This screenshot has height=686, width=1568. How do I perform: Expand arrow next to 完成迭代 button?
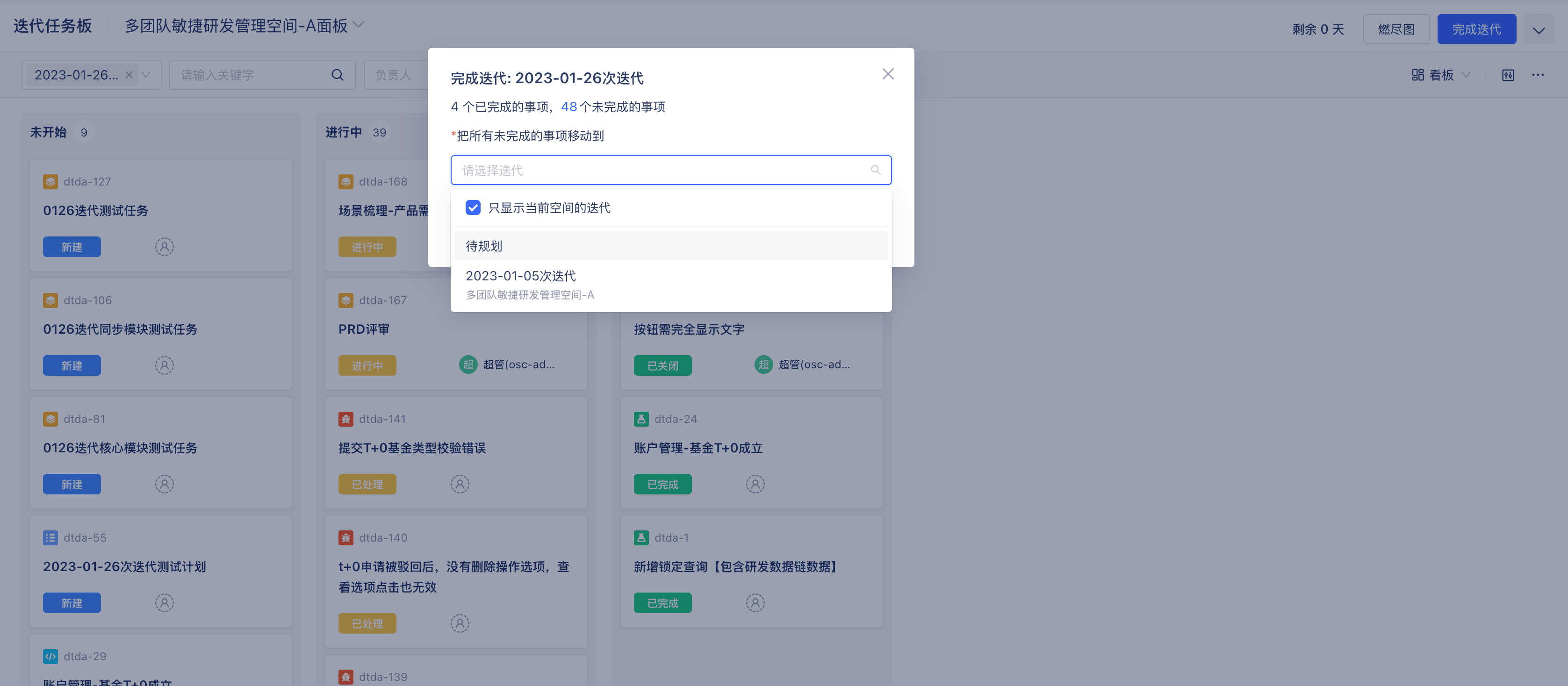[x=1538, y=30]
